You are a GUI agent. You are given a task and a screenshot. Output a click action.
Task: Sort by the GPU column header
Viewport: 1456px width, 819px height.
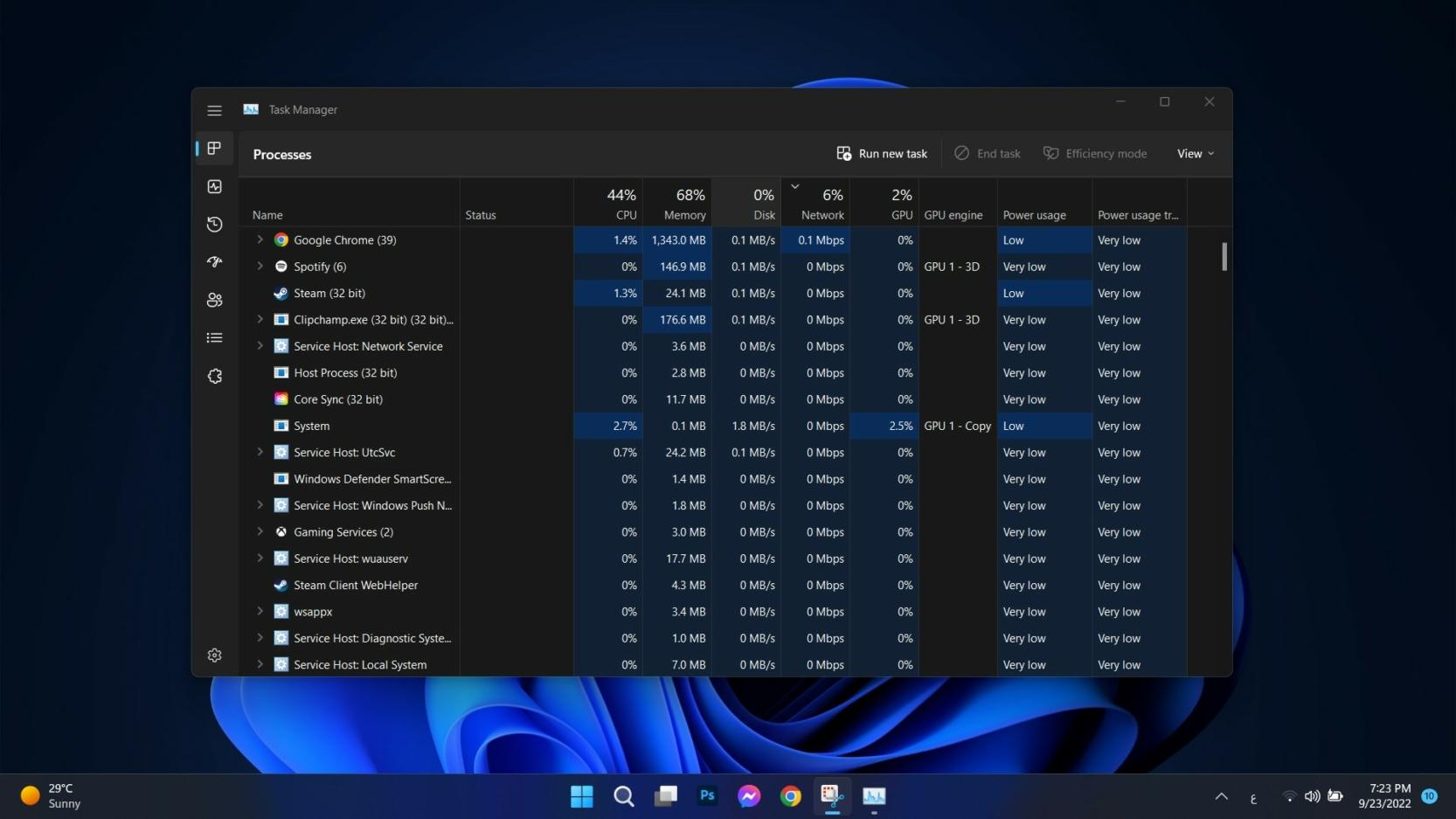[x=884, y=203]
